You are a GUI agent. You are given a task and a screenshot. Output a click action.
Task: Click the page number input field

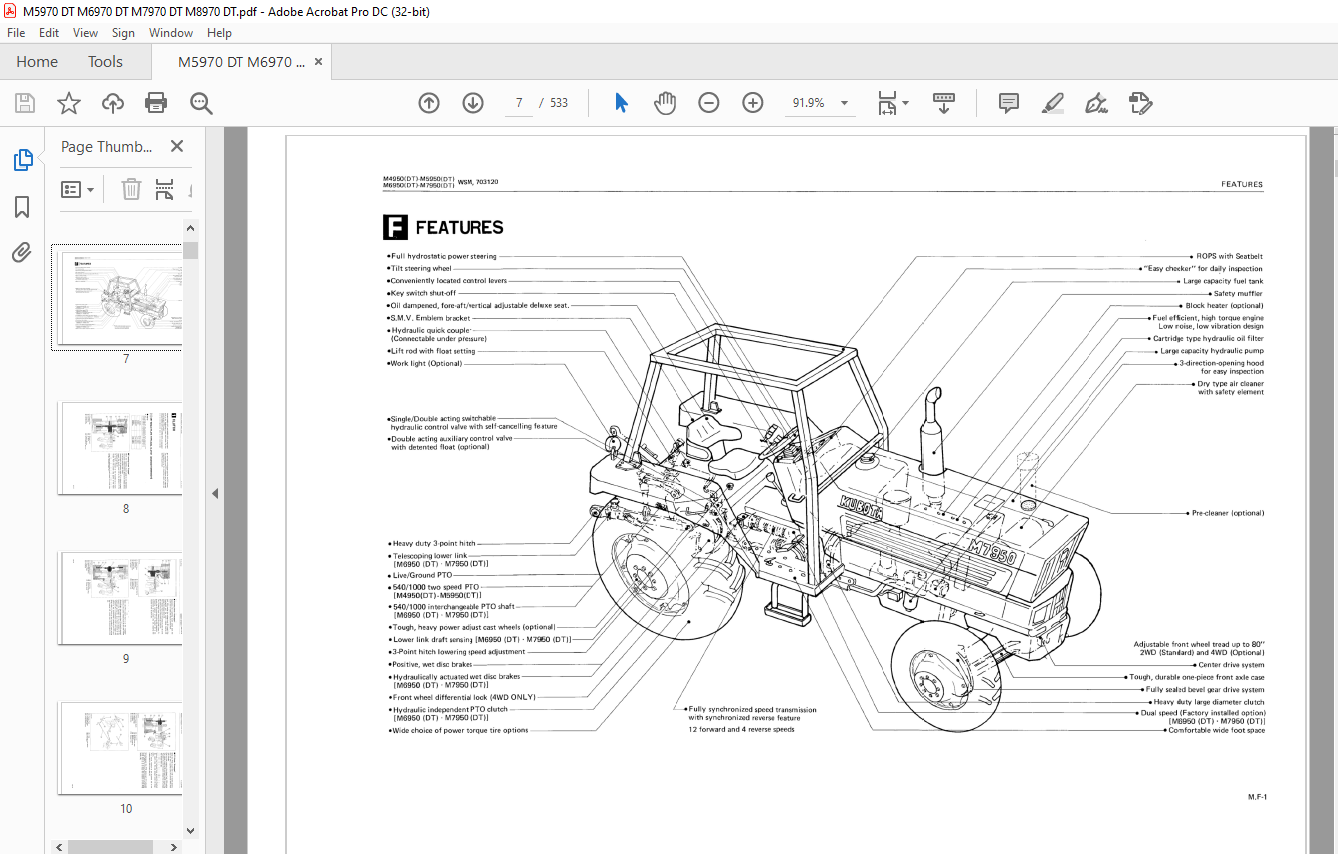(x=519, y=103)
